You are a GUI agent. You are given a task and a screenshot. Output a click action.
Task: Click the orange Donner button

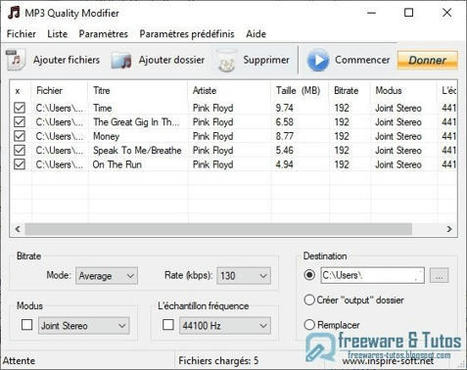pos(427,60)
